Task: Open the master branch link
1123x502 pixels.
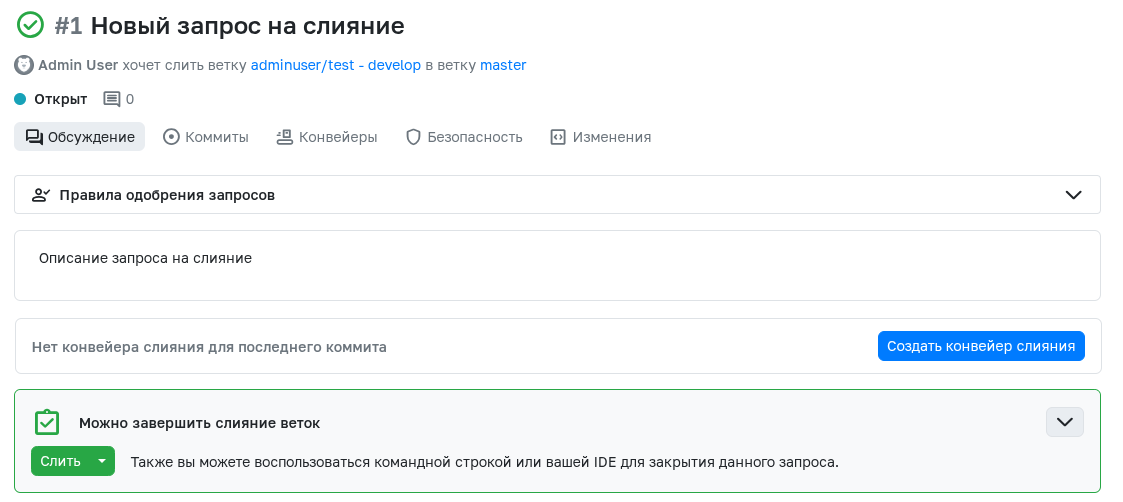Action: [x=503, y=65]
